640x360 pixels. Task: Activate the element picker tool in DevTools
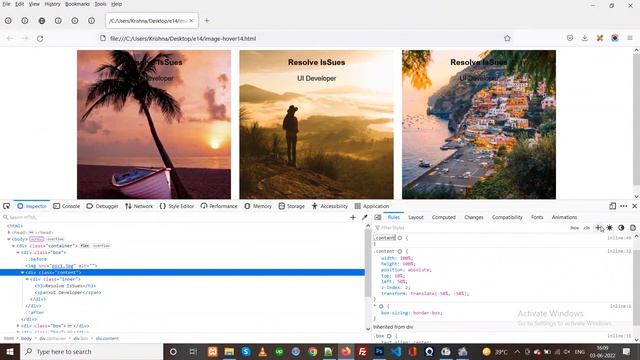(7, 206)
